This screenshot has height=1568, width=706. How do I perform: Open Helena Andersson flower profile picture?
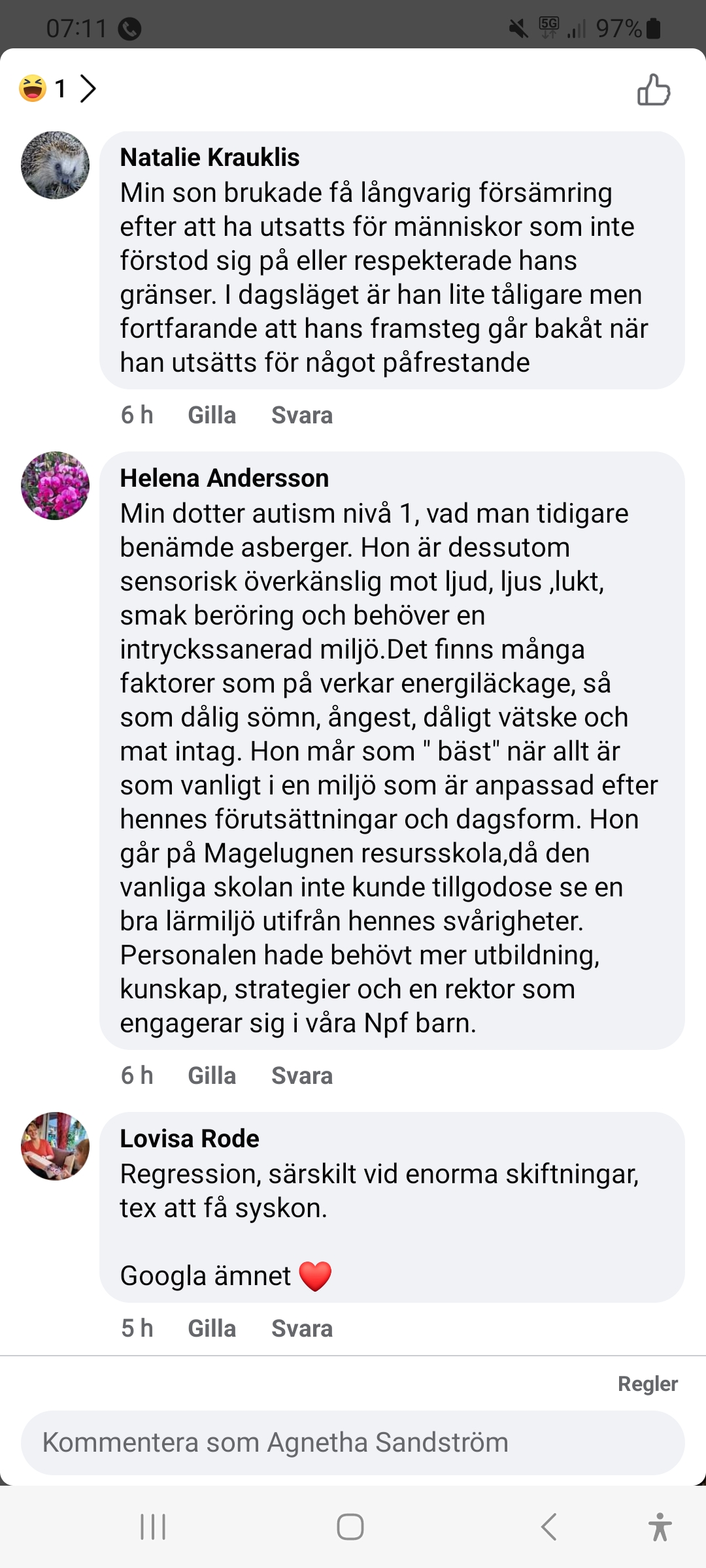pyautogui.click(x=56, y=485)
